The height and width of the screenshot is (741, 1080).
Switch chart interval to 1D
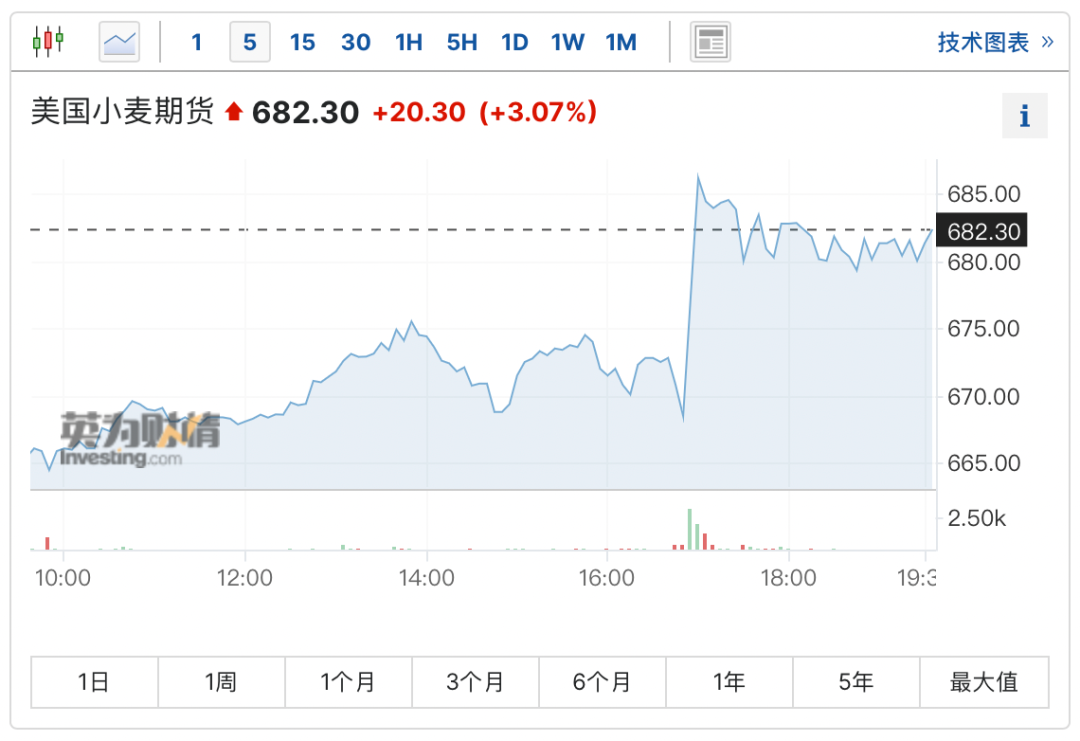click(514, 42)
